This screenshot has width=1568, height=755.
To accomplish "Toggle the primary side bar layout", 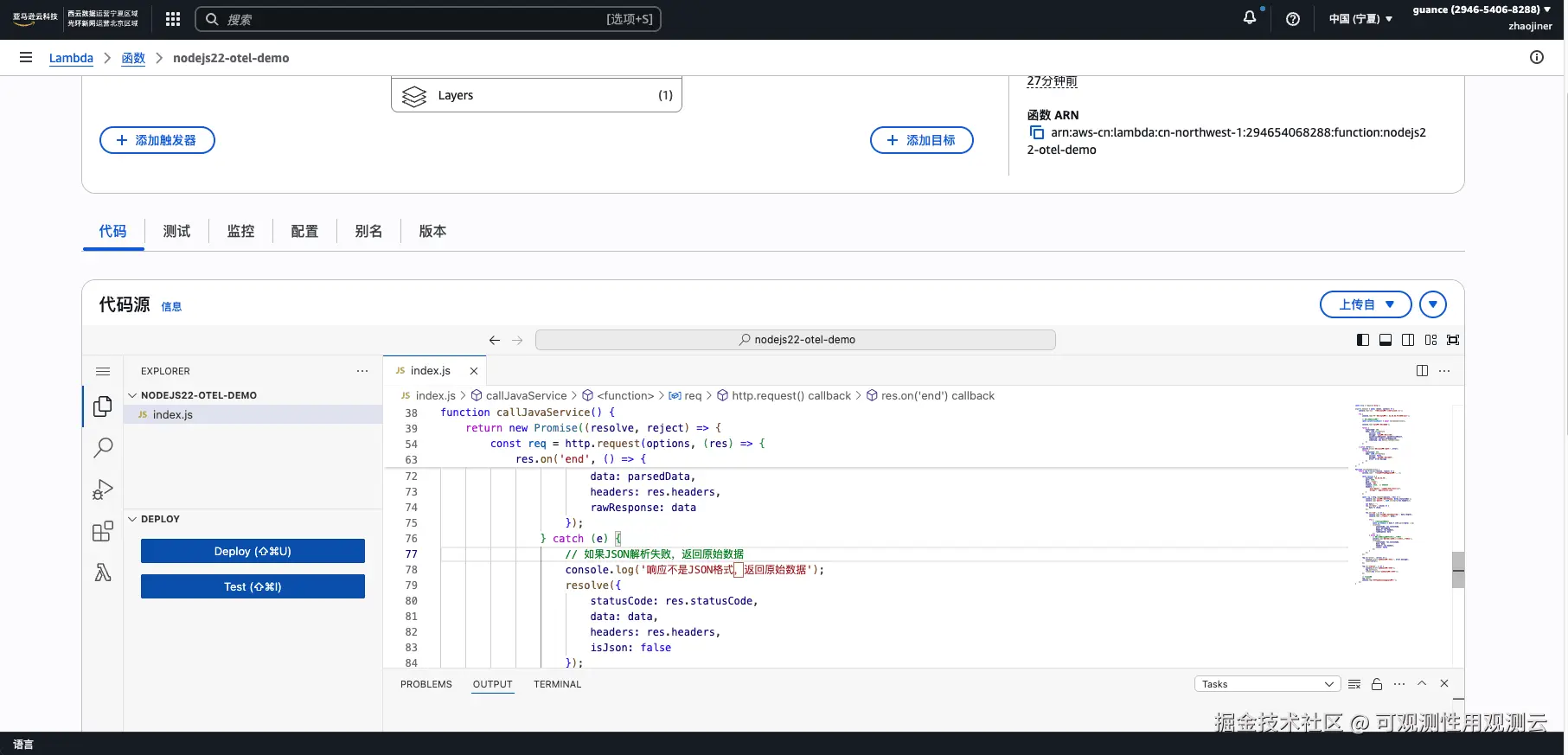I will (1363, 340).
